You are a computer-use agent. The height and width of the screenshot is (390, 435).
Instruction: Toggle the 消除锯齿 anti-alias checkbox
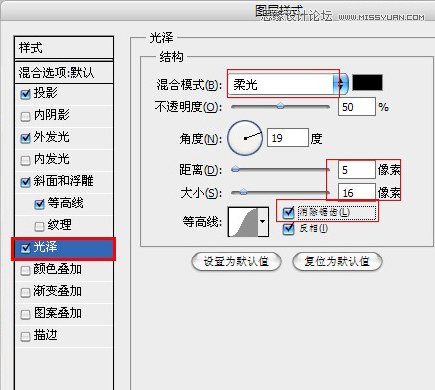click(288, 213)
